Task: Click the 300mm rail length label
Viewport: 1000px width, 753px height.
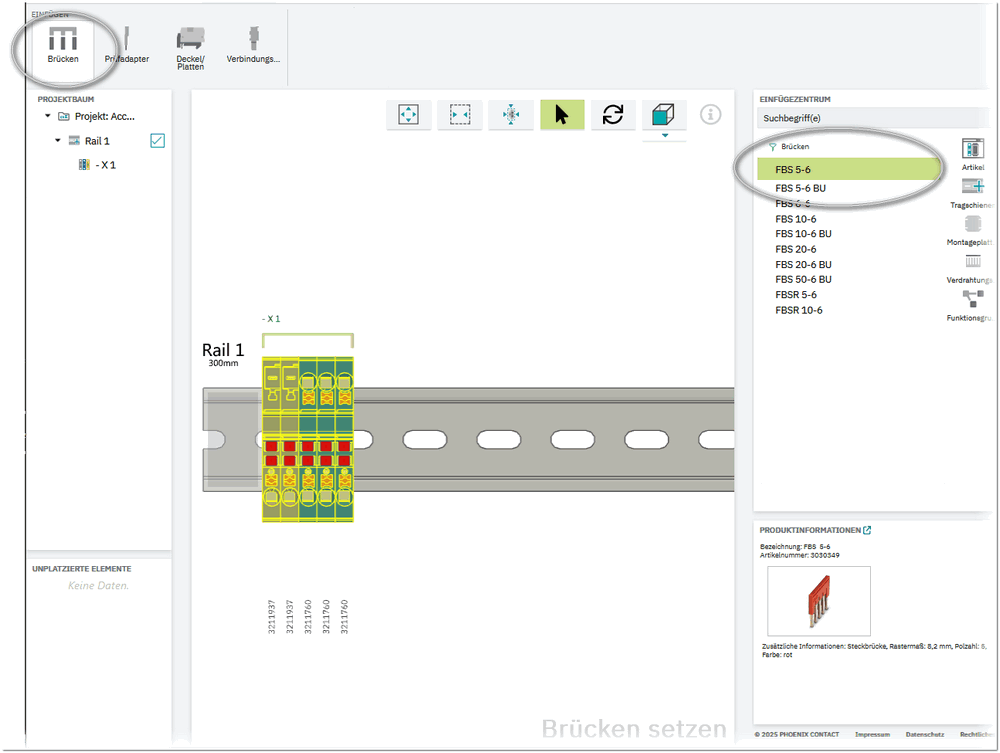Action: coord(223,363)
